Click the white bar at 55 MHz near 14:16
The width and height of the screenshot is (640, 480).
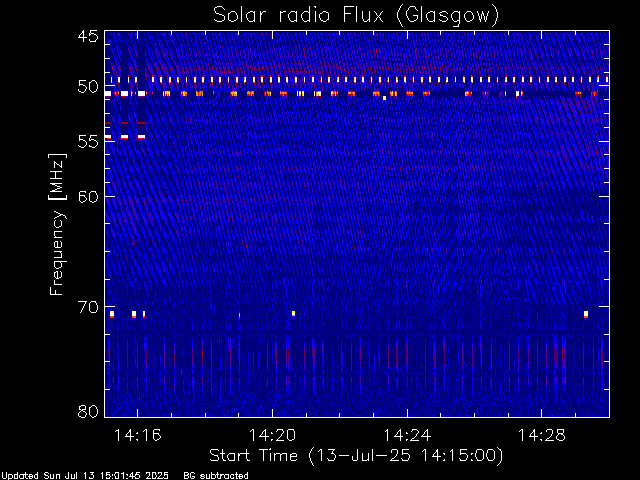click(141, 137)
